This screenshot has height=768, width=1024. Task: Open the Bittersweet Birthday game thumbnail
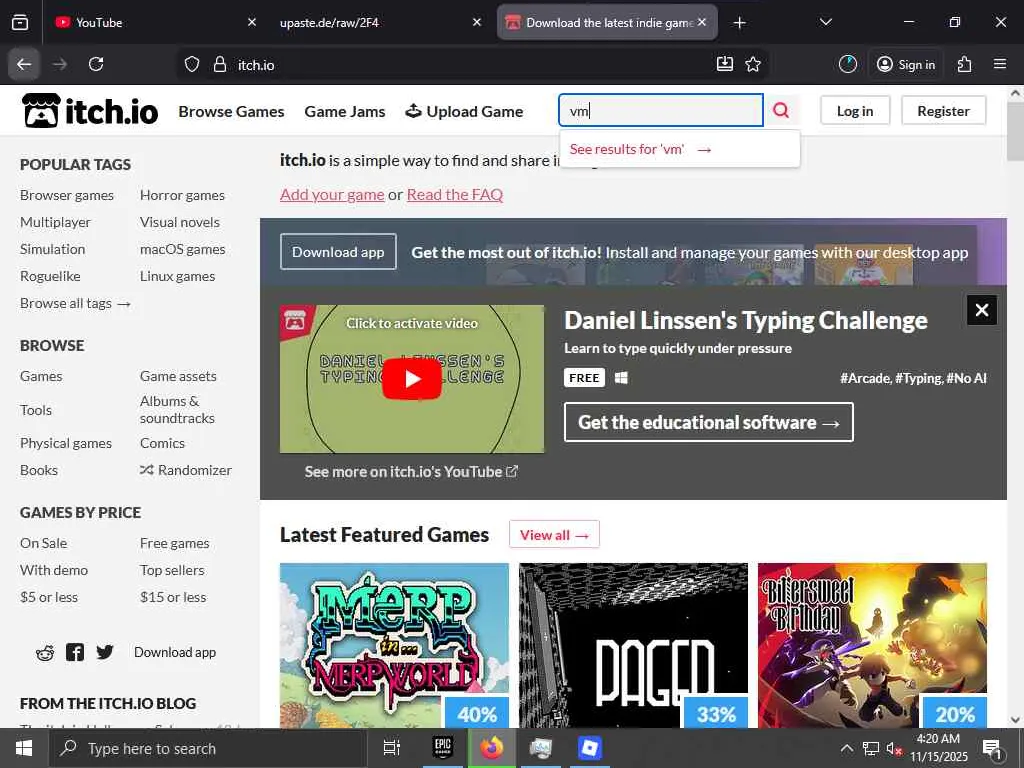872,645
